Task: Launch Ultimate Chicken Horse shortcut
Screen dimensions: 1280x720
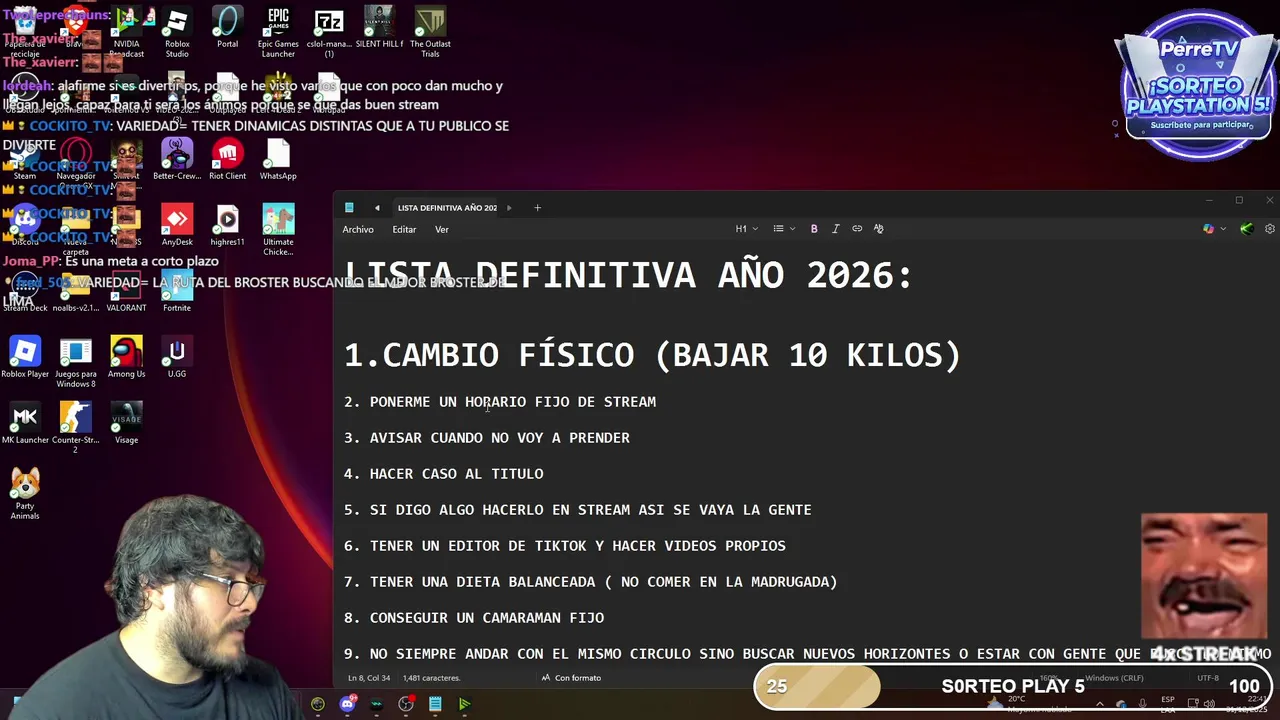Action: (x=278, y=231)
